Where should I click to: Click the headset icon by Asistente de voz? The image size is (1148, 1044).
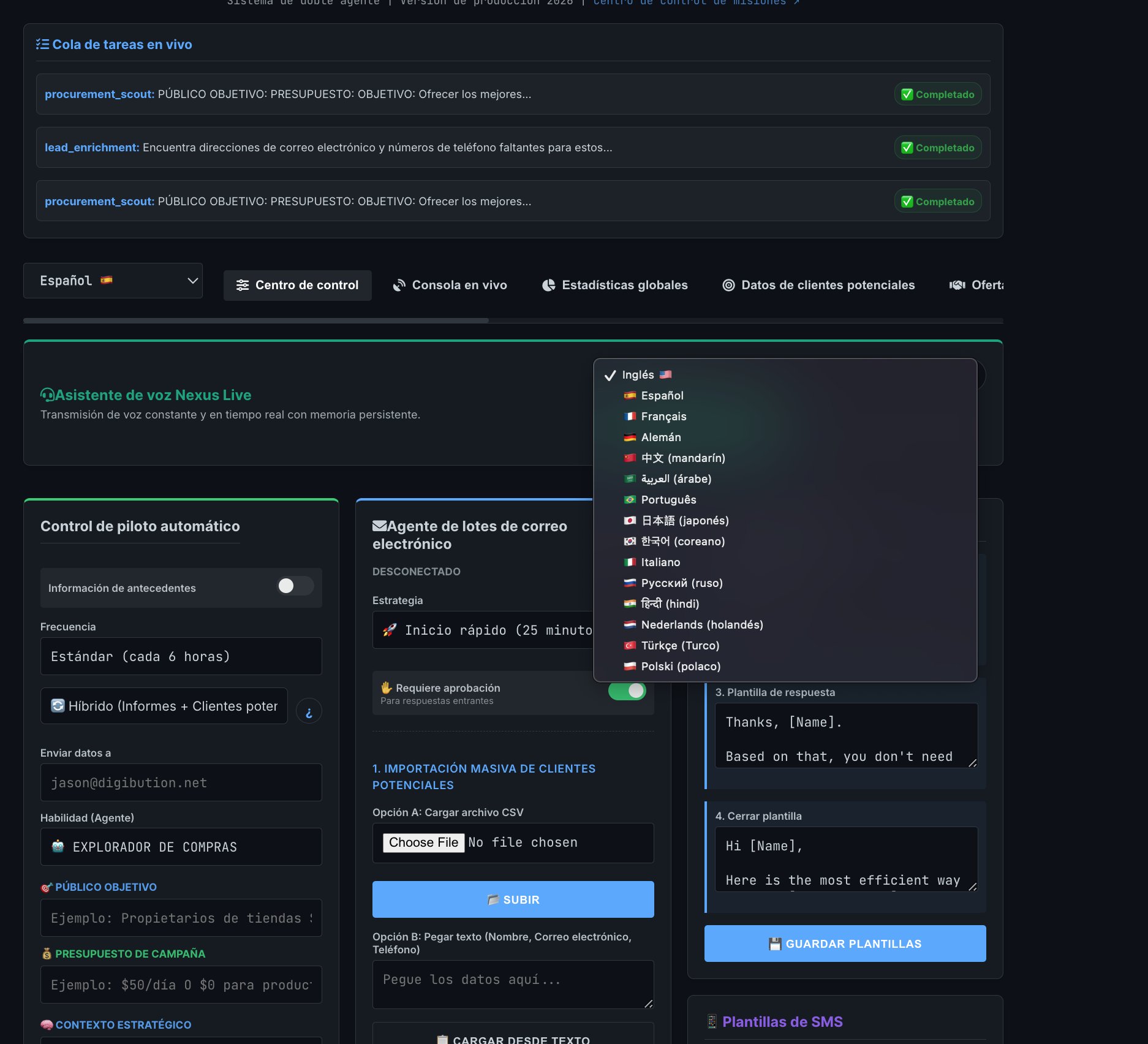pos(47,395)
